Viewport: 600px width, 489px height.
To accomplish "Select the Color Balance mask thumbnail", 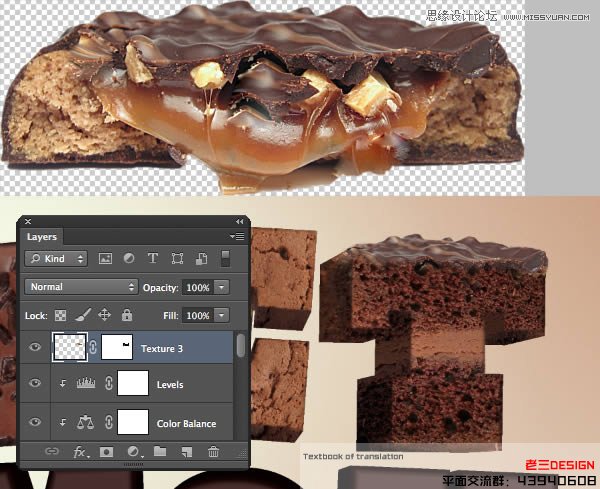I will point(133,422).
